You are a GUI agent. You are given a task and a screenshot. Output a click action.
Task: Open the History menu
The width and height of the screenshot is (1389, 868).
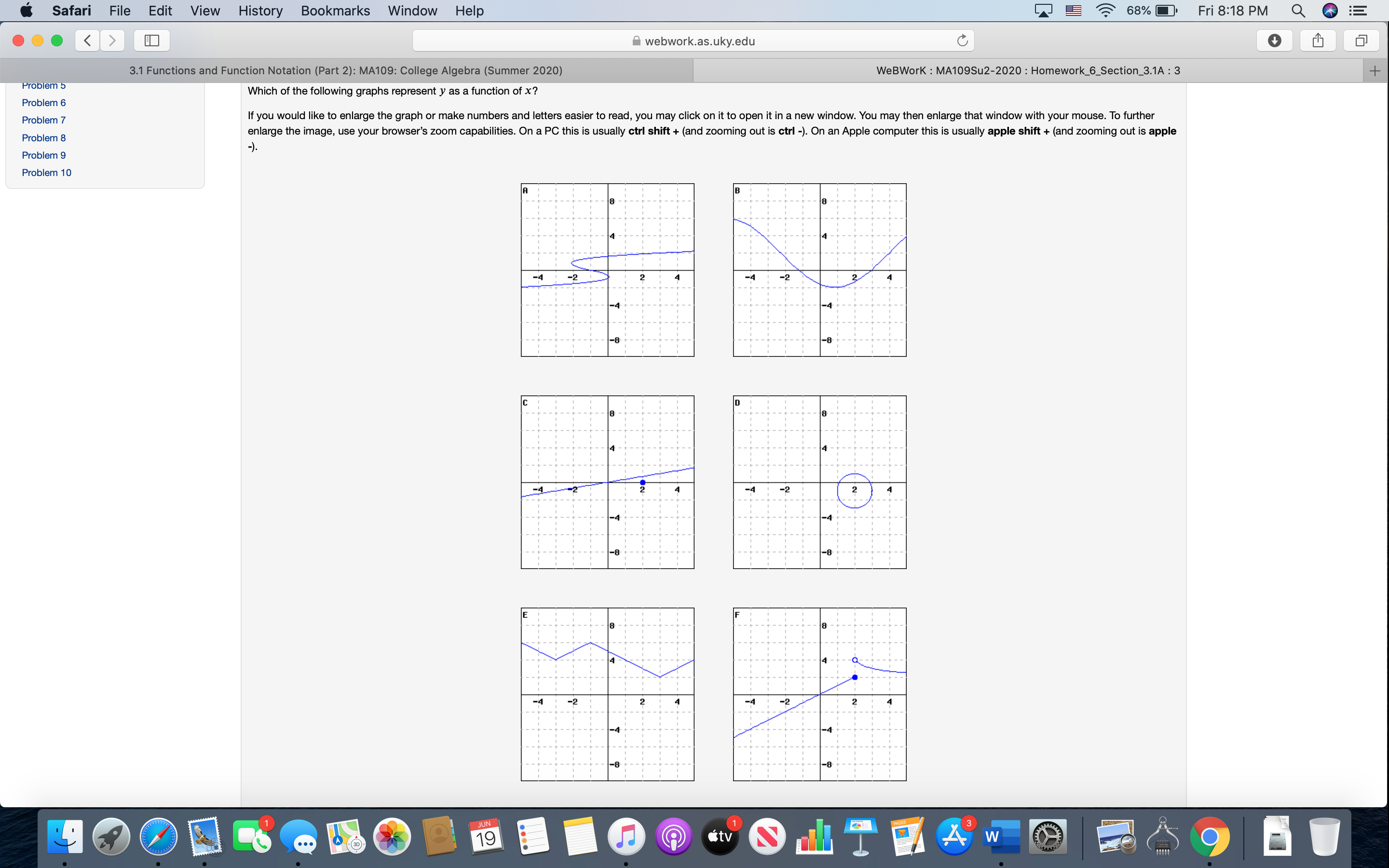click(x=260, y=10)
